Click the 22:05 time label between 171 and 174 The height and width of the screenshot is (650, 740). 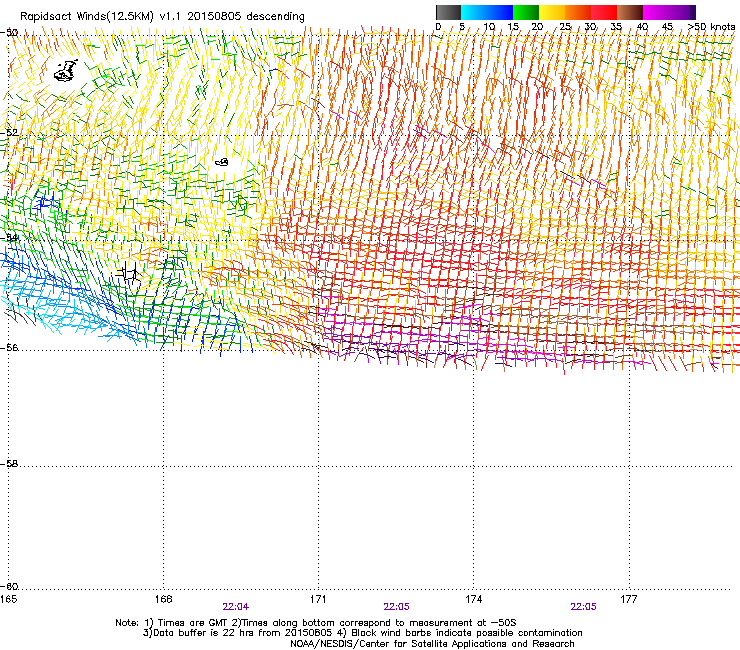click(396, 607)
